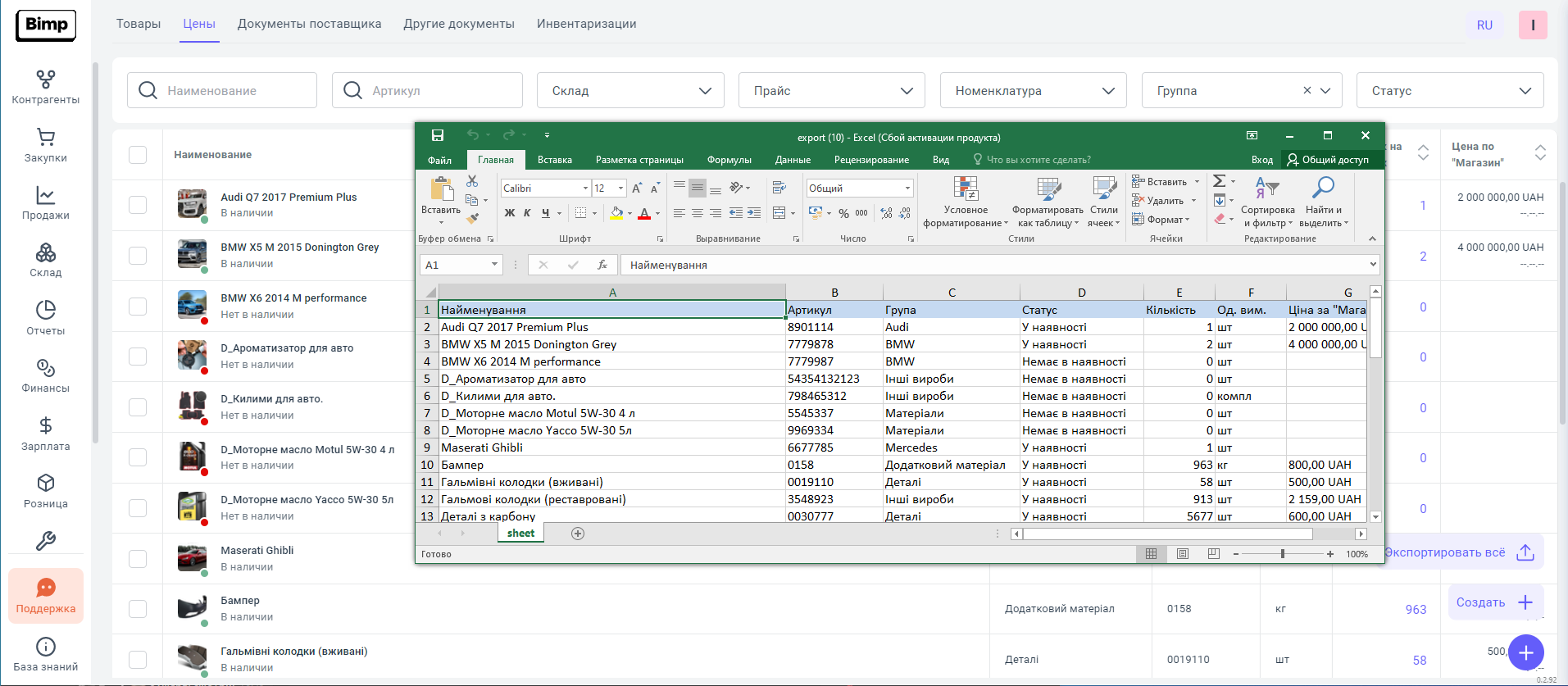This screenshot has height=686, width=1568.
Task: Open the Excel Формулы ribbon tab
Action: tap(729, 160)
